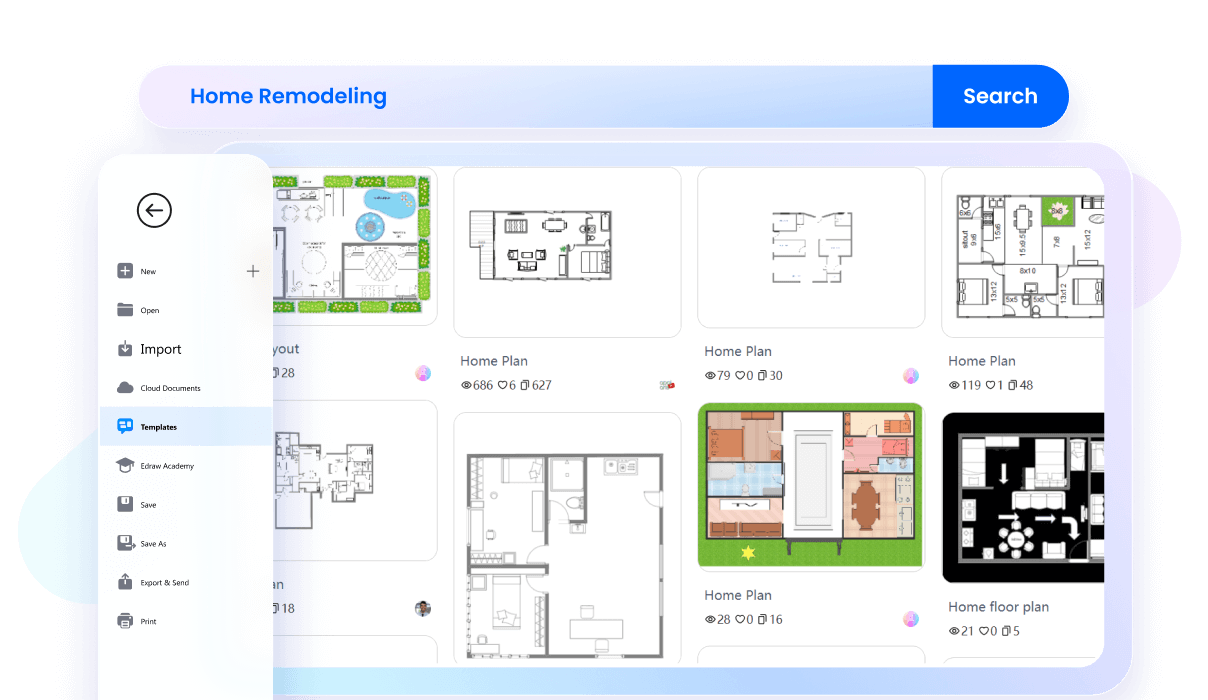The height and width of the screenshot is (700, 1208).
Task: Open Cloud Documents via its cloud icon
Action: [125, 388]
